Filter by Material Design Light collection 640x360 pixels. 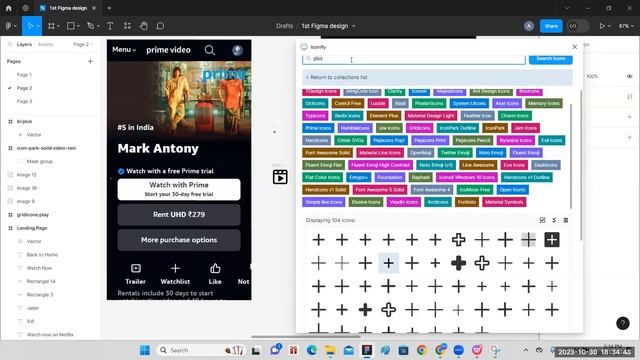click(x=431, y=116)
